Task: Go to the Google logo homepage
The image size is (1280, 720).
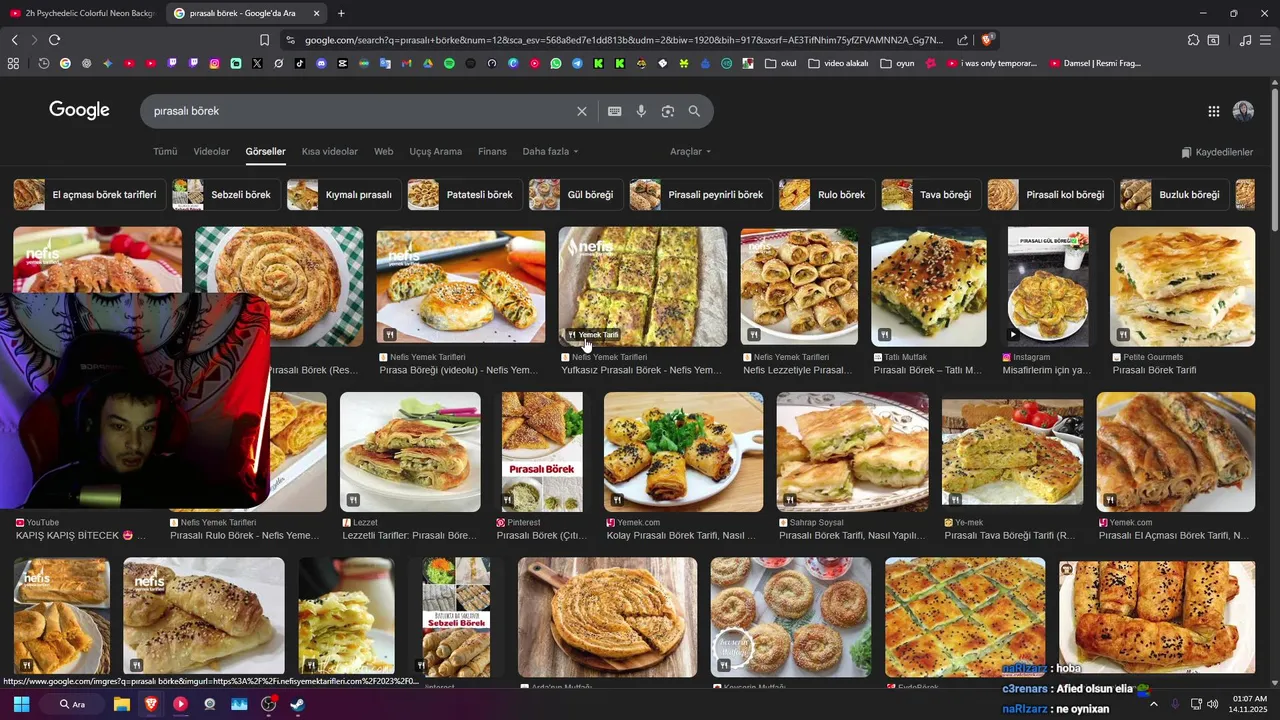Action: click(79, 111)
